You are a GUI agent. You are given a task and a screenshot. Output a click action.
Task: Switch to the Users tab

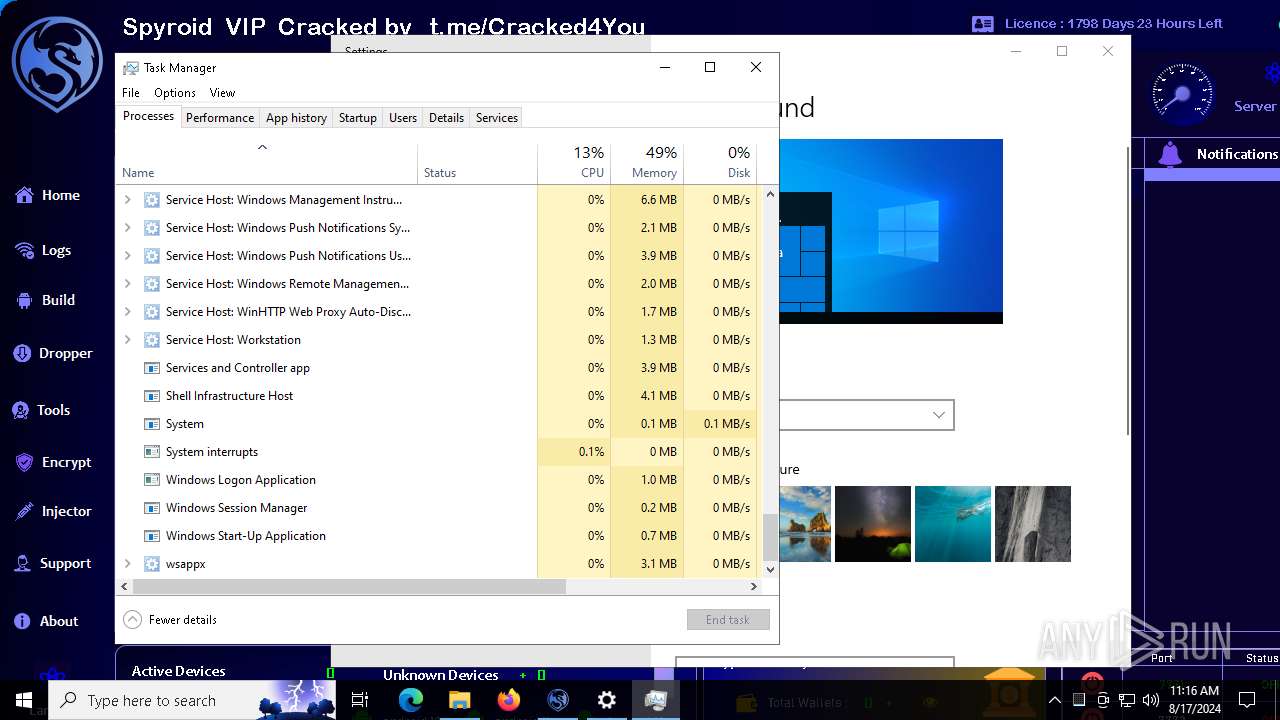tap(403, 118)
